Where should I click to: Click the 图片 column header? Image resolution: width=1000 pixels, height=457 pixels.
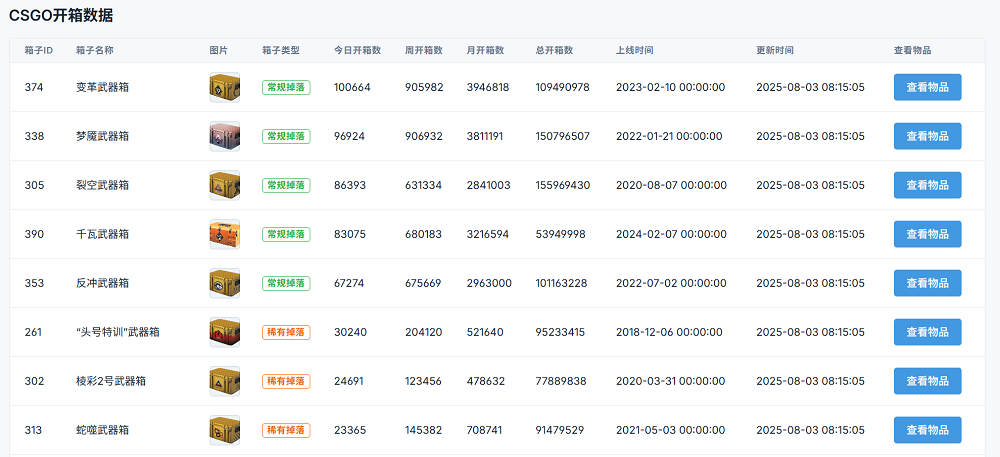218,50
